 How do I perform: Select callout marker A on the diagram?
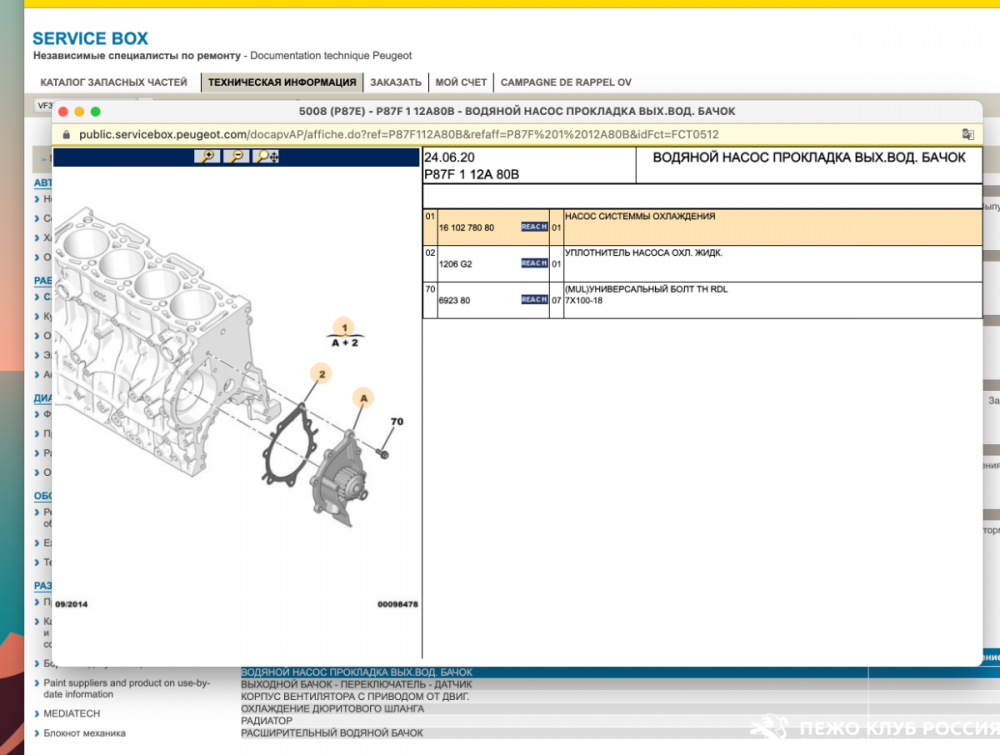click(363, 398)
